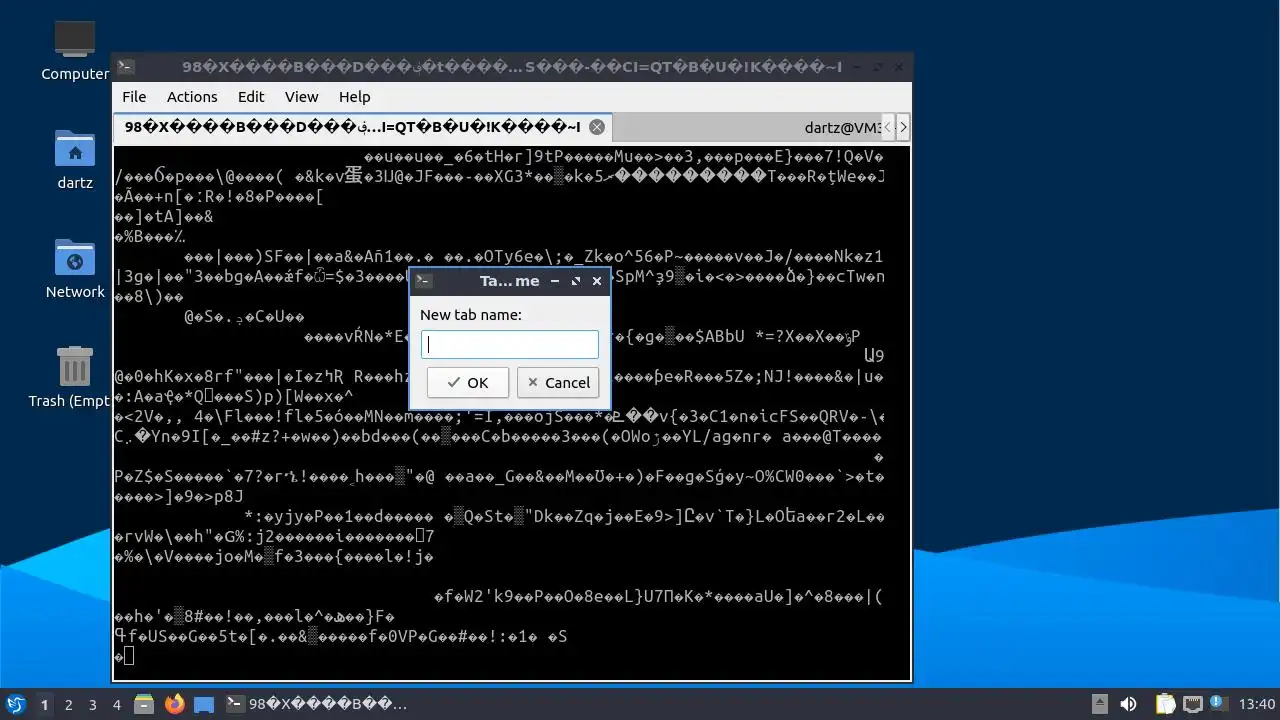Image resolution: width=1280 pixels, height=720 pixels.
Task: Launch Firefox from the panel
Action: click(175, 704)
